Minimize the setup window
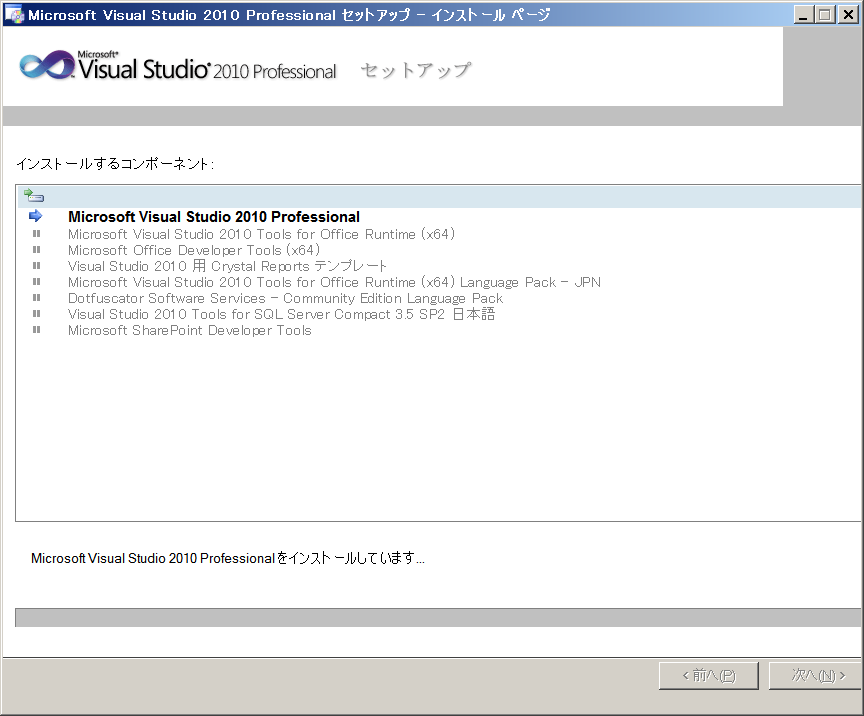This screenshot has width=864, height=716. tap(804, 14)
